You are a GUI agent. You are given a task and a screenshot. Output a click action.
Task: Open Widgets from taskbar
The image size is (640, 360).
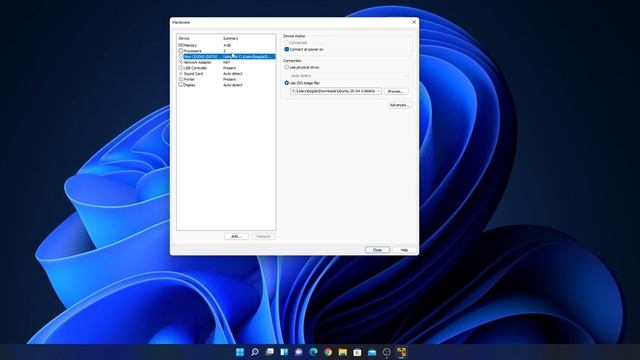tap(284, 352)
